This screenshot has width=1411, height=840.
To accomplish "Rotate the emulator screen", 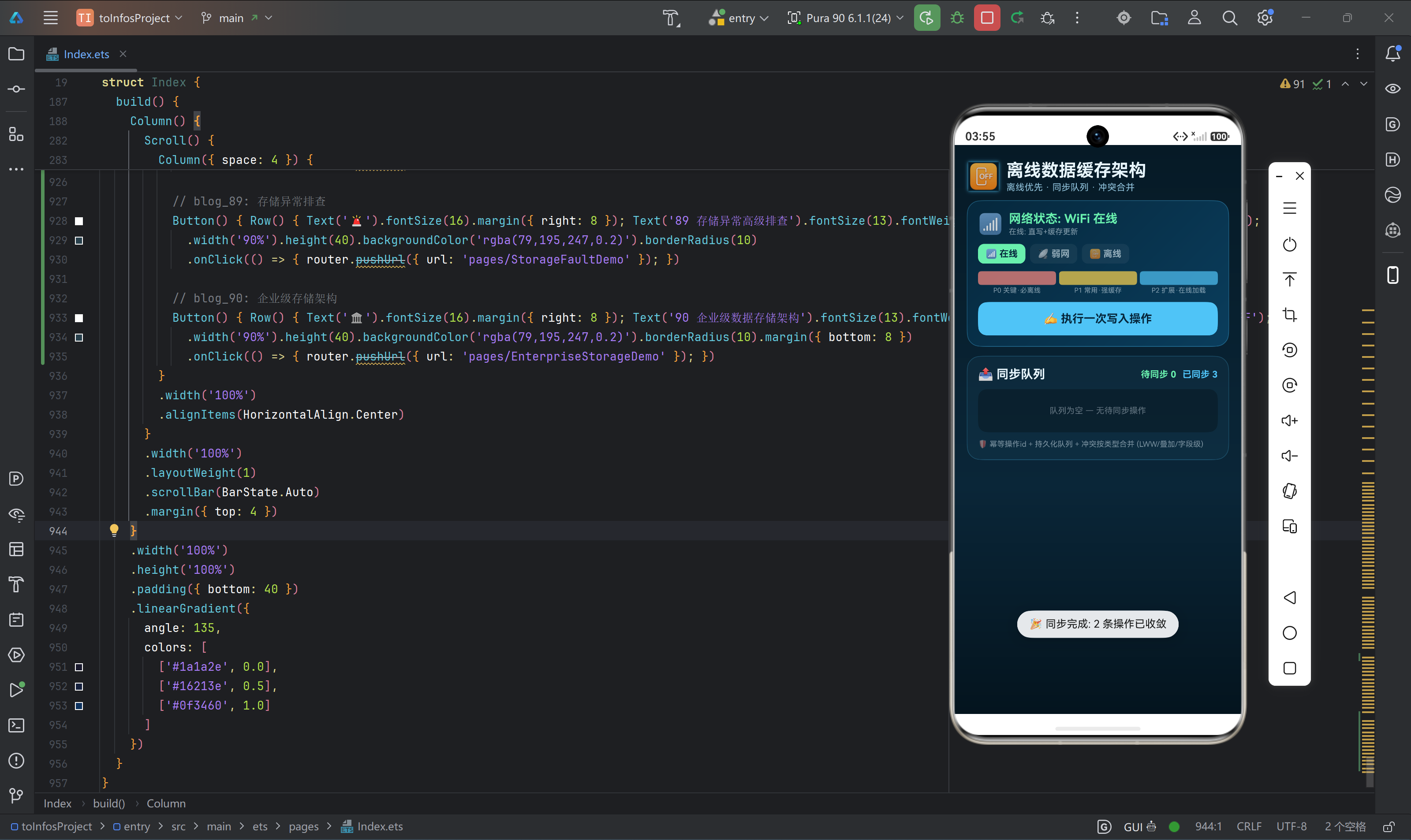I will [x=1289, y=491].
